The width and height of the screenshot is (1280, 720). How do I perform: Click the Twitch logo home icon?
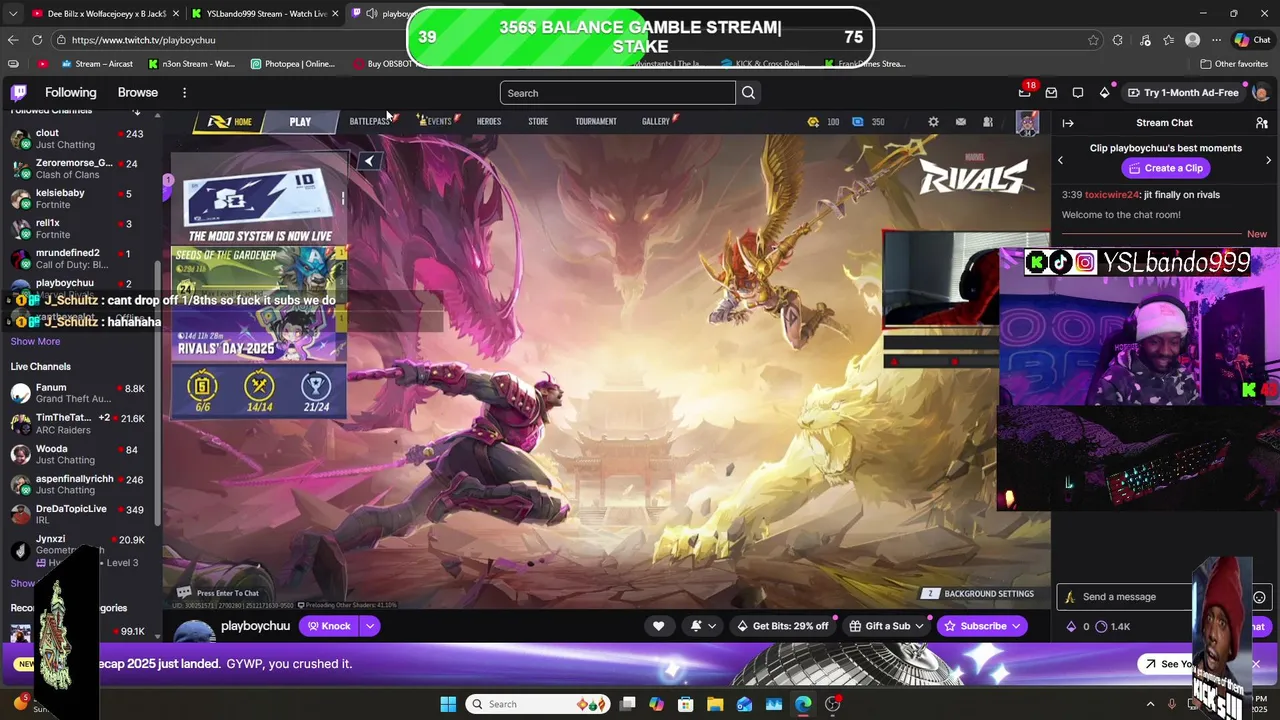18,93
